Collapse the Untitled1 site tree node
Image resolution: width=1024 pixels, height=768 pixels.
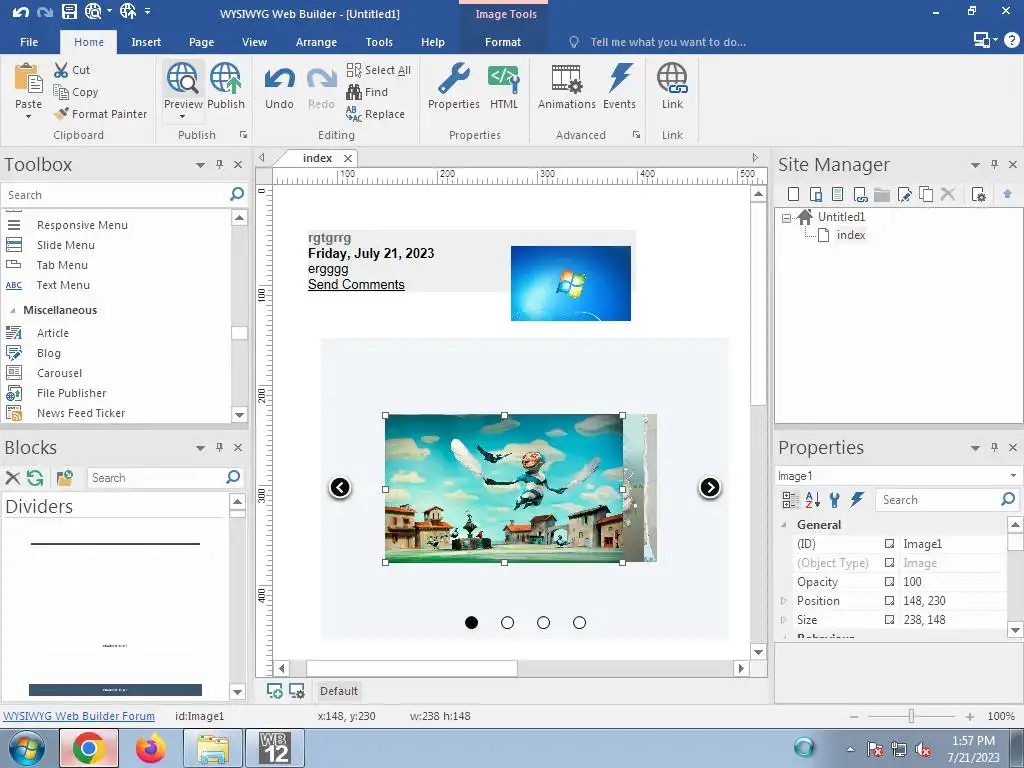pos(786,217)
